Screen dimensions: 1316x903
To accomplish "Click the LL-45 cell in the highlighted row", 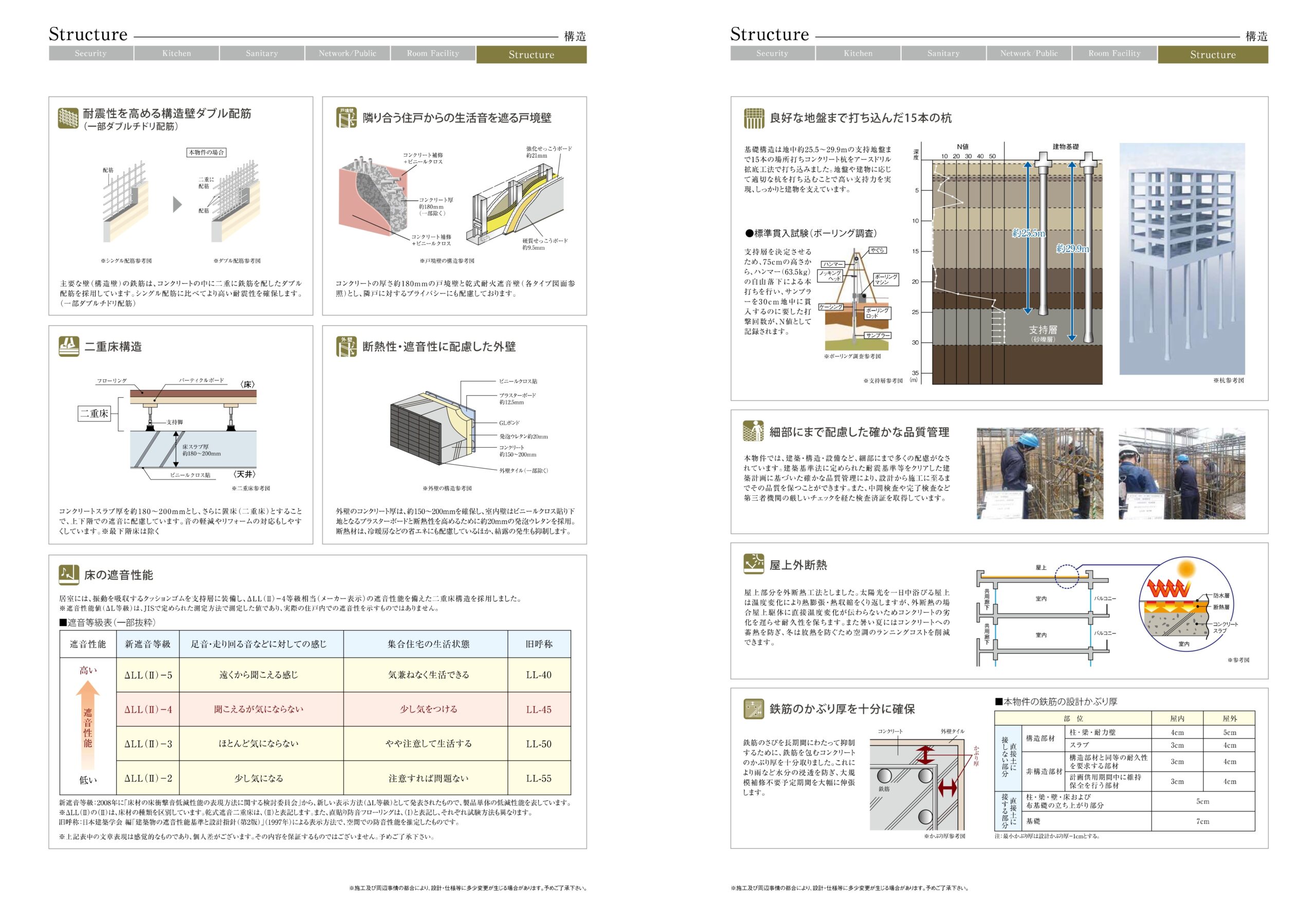I will [539, 709].
